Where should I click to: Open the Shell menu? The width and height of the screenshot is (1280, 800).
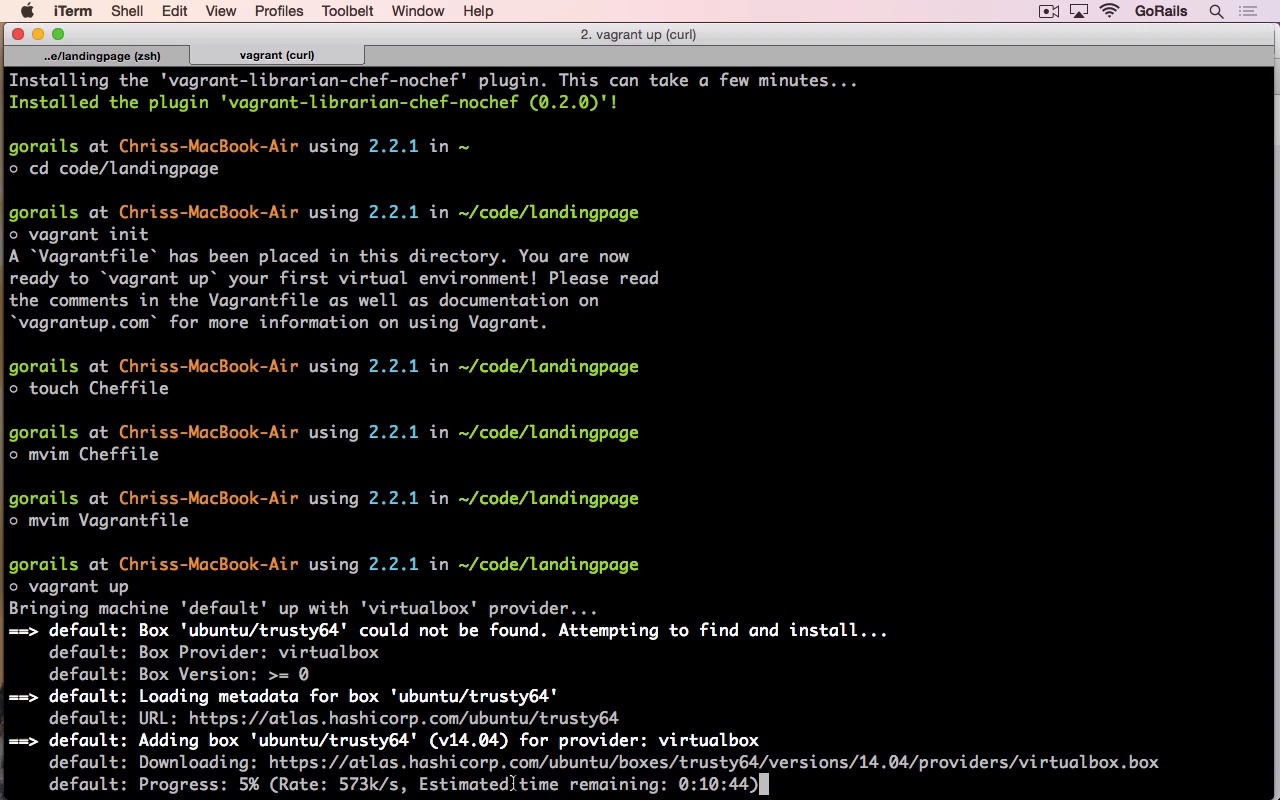tap(127, 11)
